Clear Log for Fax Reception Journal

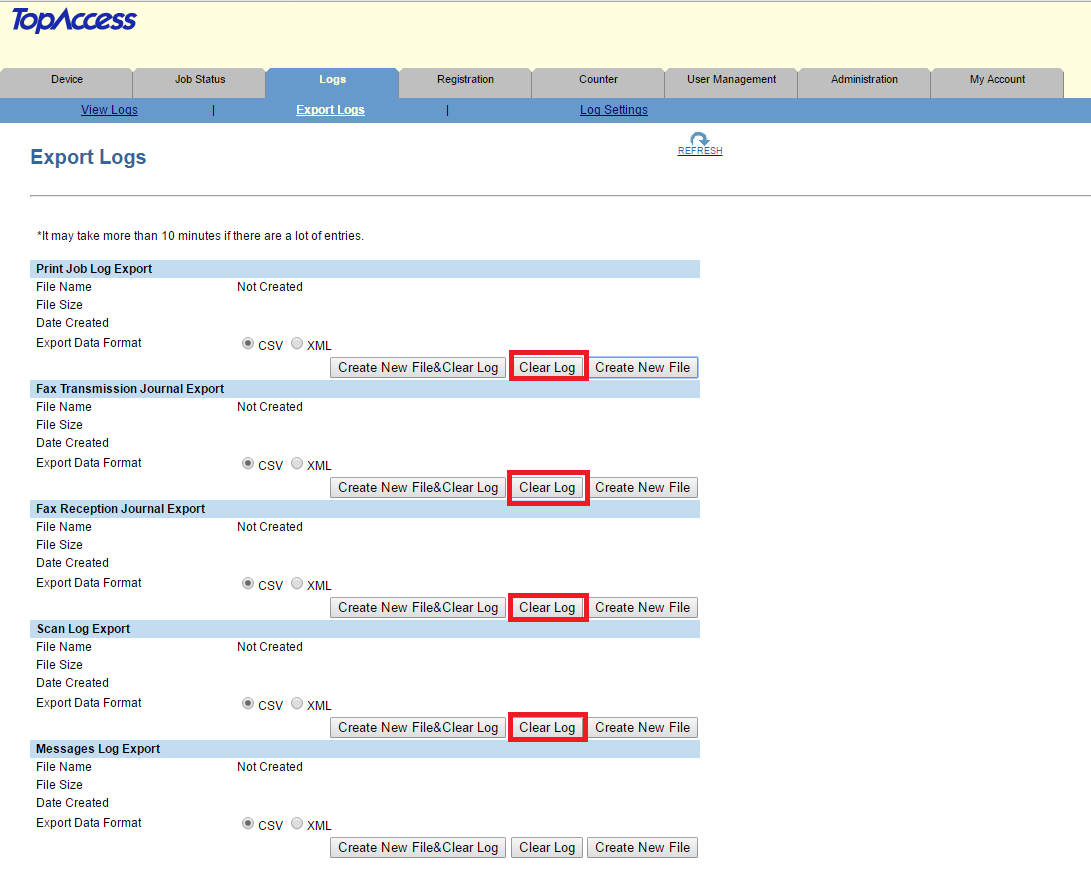pos(547,607)
